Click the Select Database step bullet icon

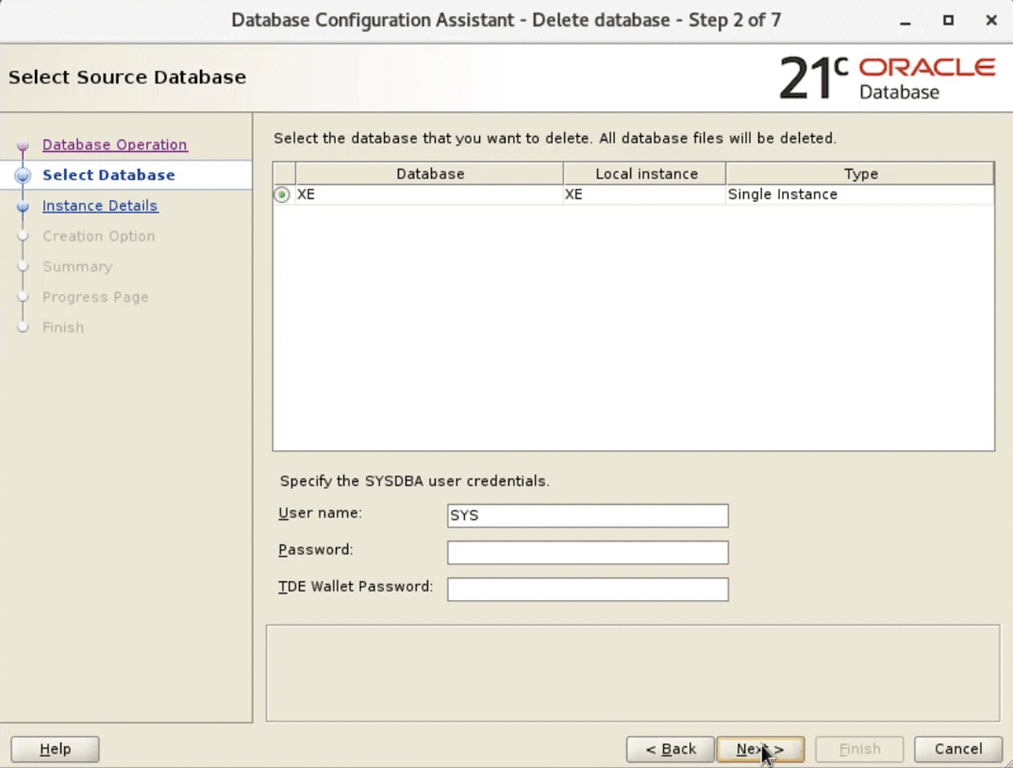[x=23, y=176]
